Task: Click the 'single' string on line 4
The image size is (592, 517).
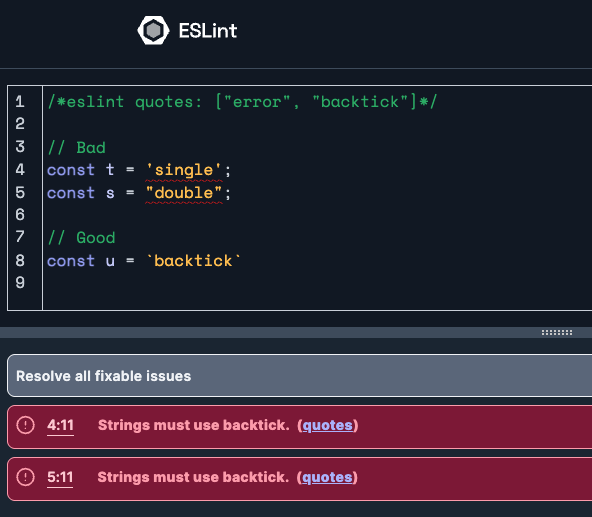Action: click(x=184, y=170)
